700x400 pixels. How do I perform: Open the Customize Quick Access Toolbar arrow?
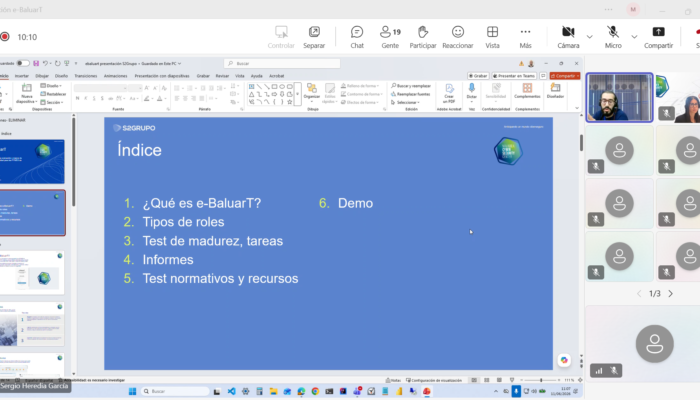pyautogui.click(x=76, y=63)
